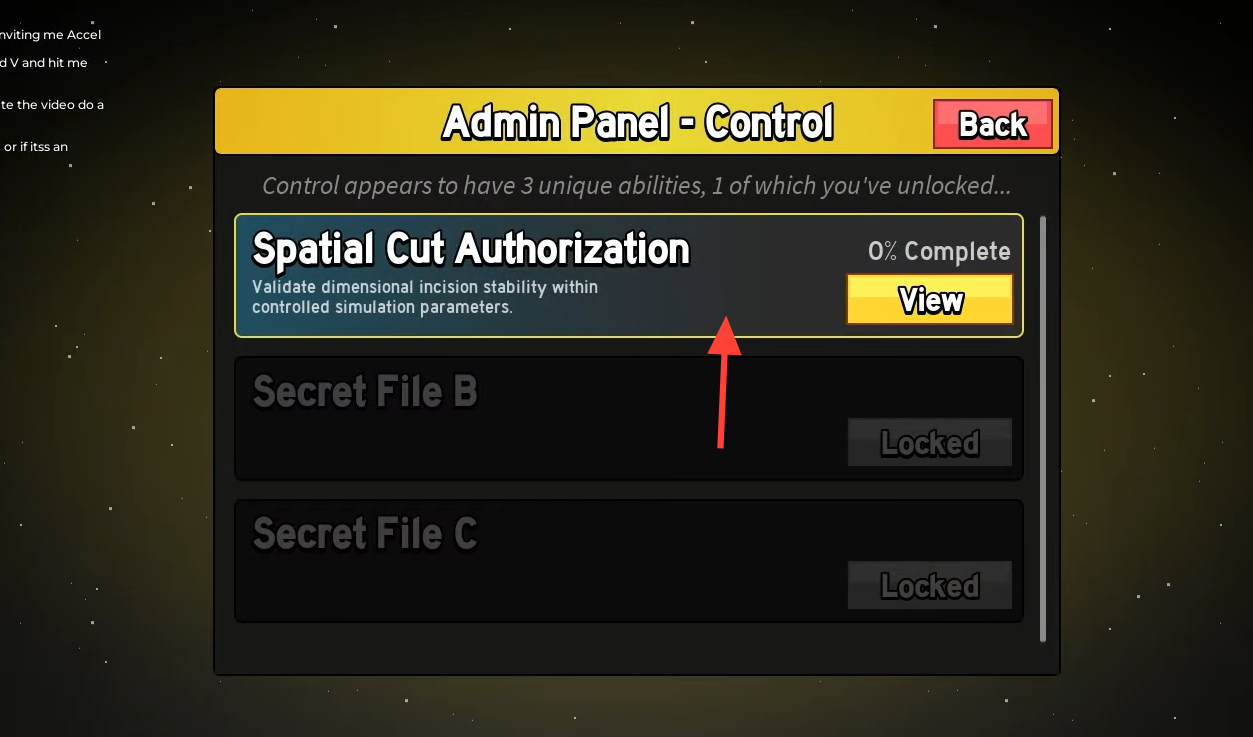
Task: Click chat line 'or if itss an'
Action: [x=35, y=147]
